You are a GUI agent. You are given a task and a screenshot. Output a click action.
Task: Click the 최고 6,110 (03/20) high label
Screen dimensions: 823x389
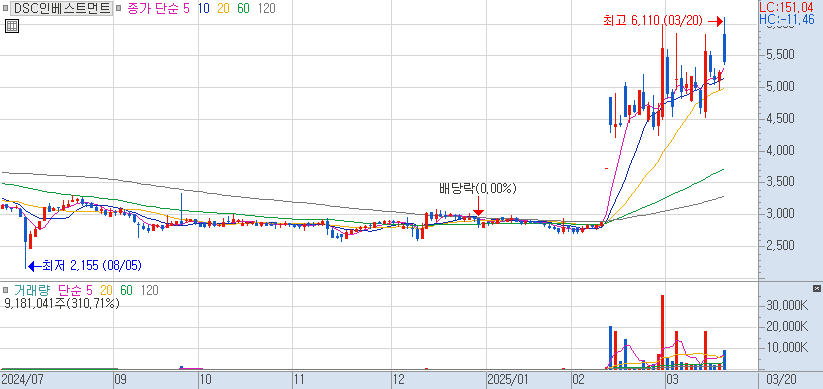tap(653, 21)
